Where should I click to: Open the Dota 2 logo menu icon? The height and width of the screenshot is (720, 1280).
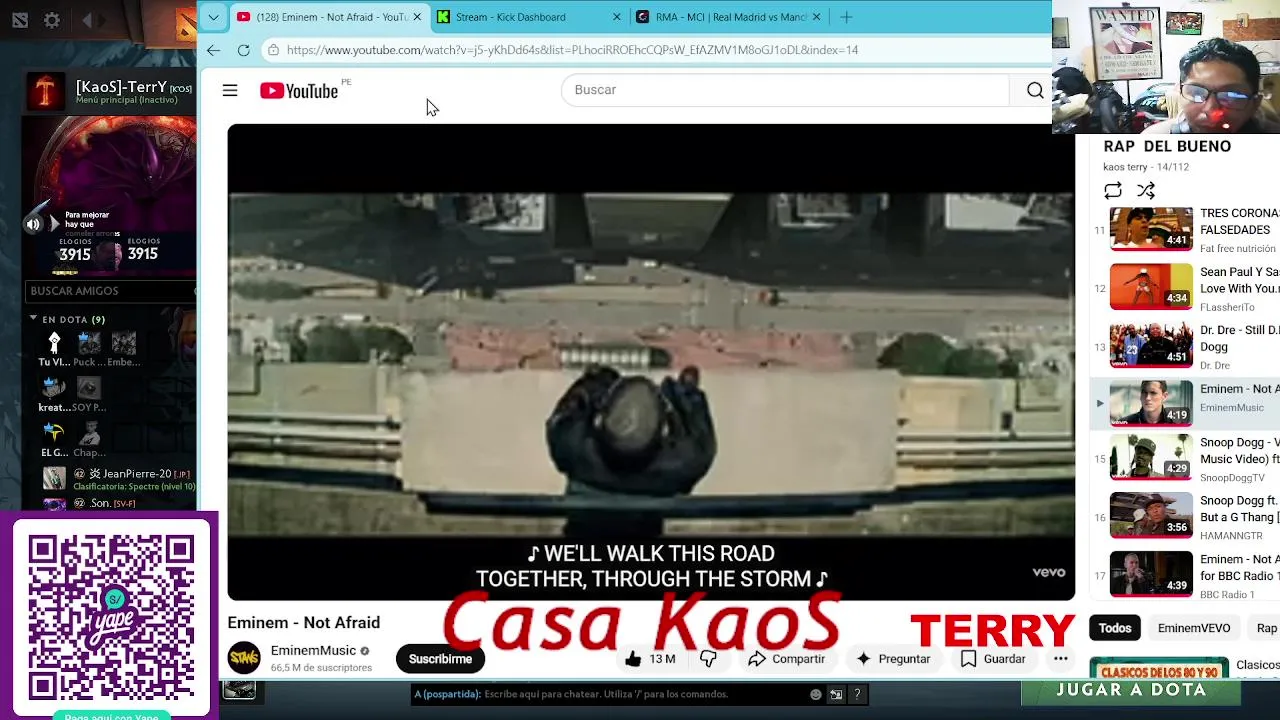19,20
